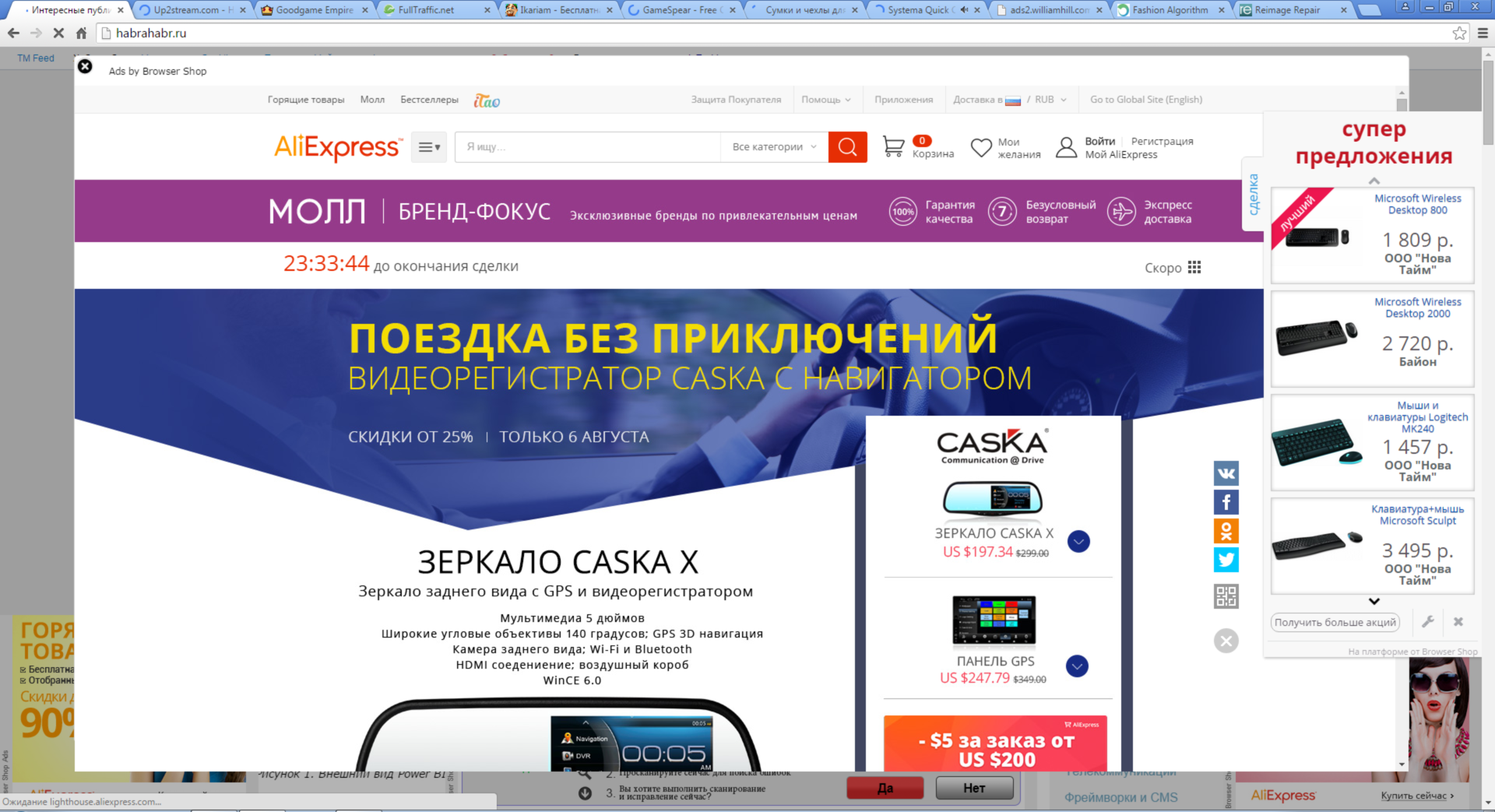Screen dimensions: 1495x812
Task: Expand the 'Все категории' dropdown
Action: coord(774,147)
